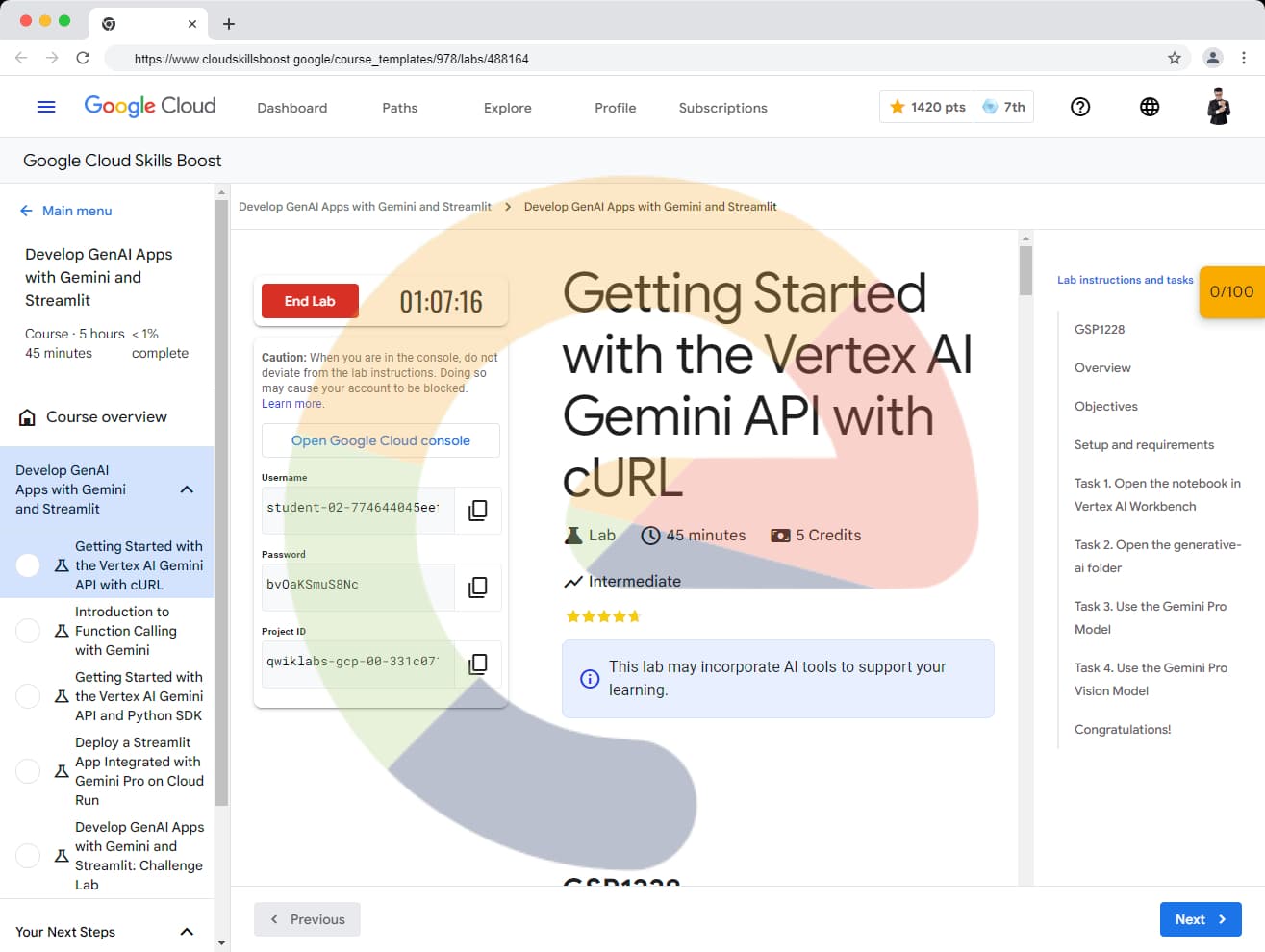Go back in the browser
The image size is (1265, 952).
[x=21, y=58]
